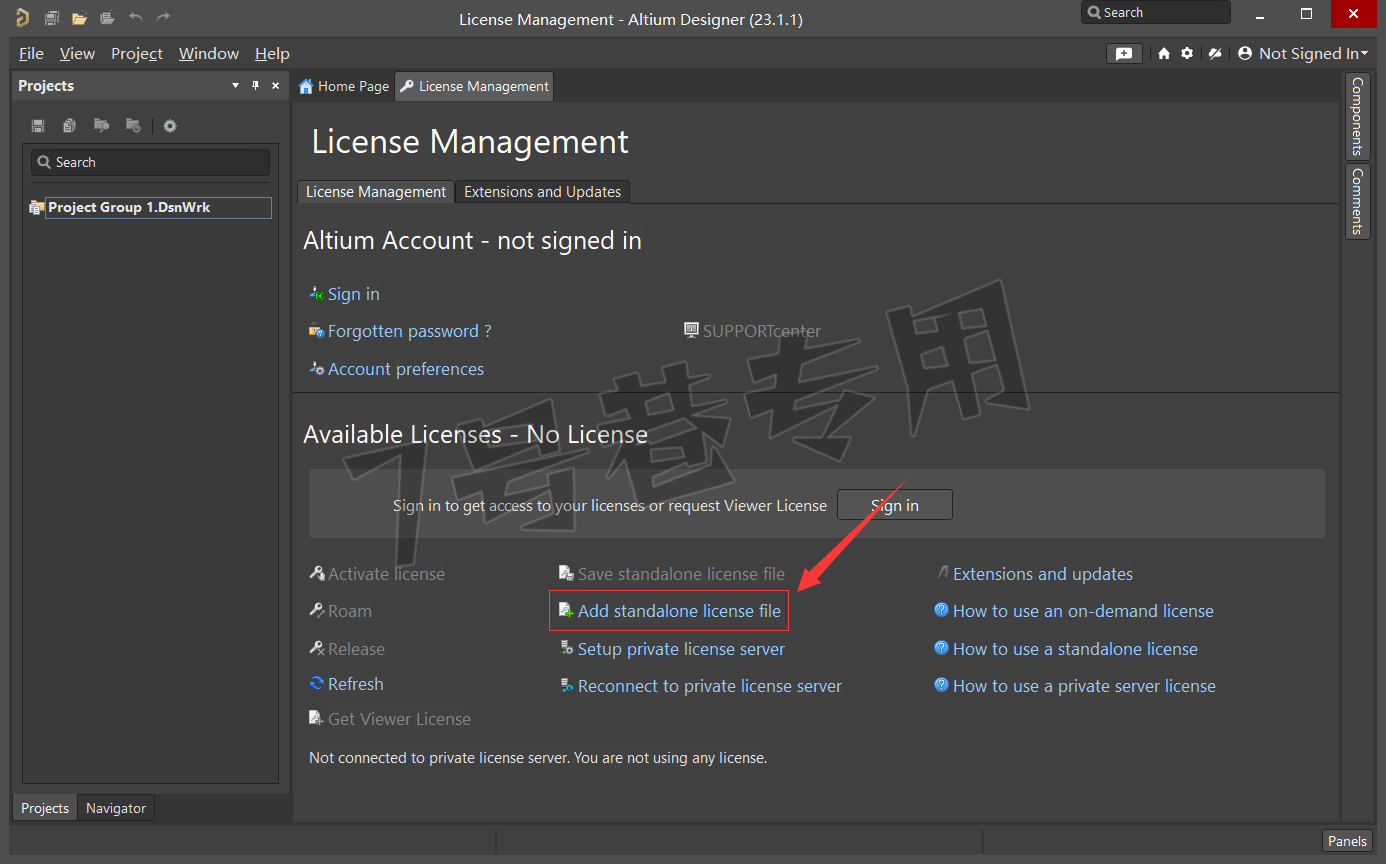Switch to the Navigator bottom tab
This screenshot has height=864, width=1386.
pos(116,808)
